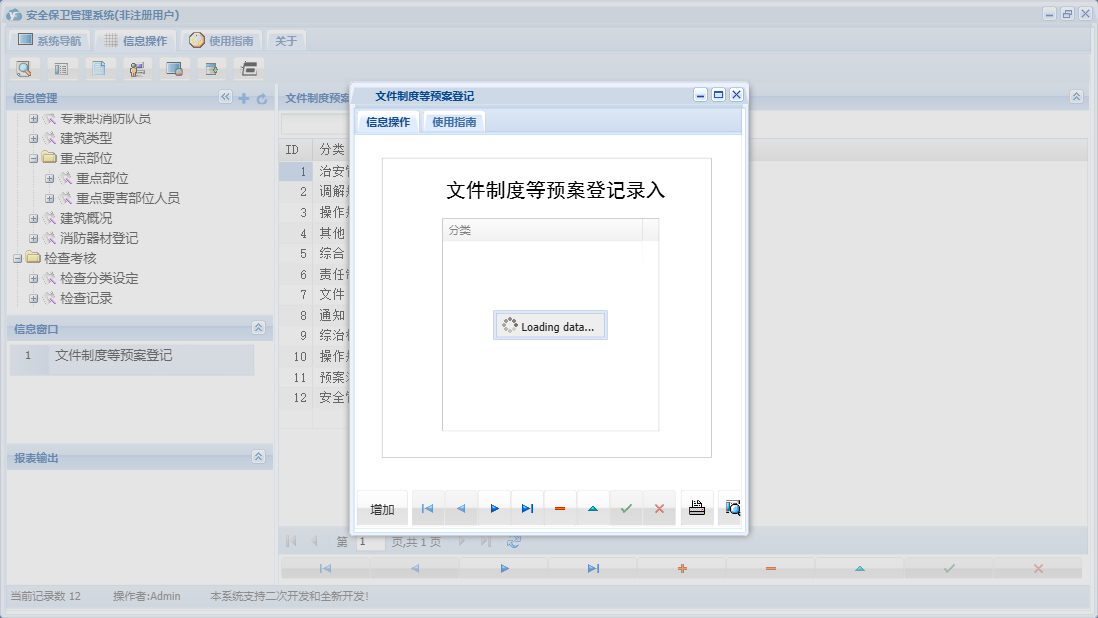Add a new item with the plus icon
Screen dimensions: 1098x618
click(x=243, y=98)
